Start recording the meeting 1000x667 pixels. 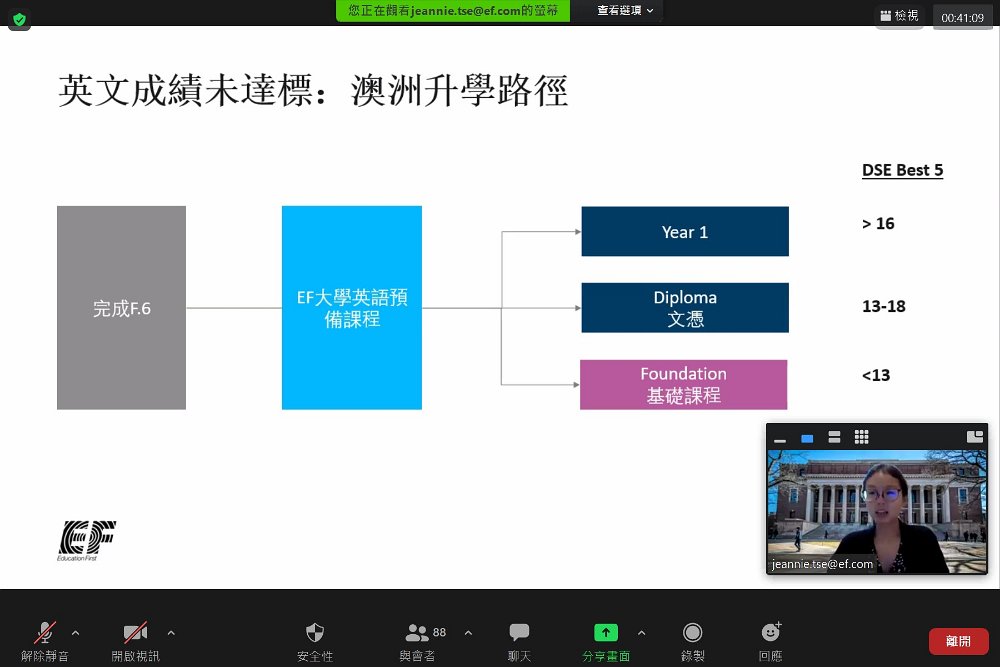693,641
